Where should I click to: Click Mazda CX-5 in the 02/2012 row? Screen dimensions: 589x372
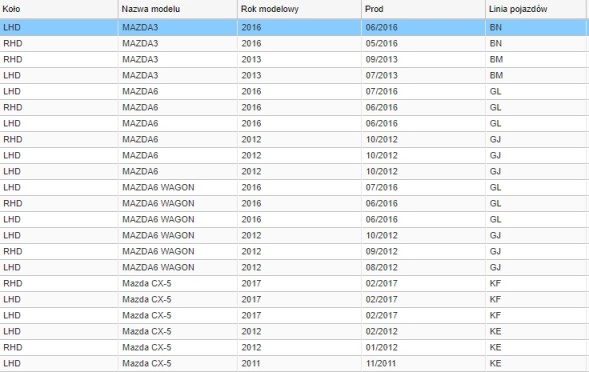tap(146, 331)
